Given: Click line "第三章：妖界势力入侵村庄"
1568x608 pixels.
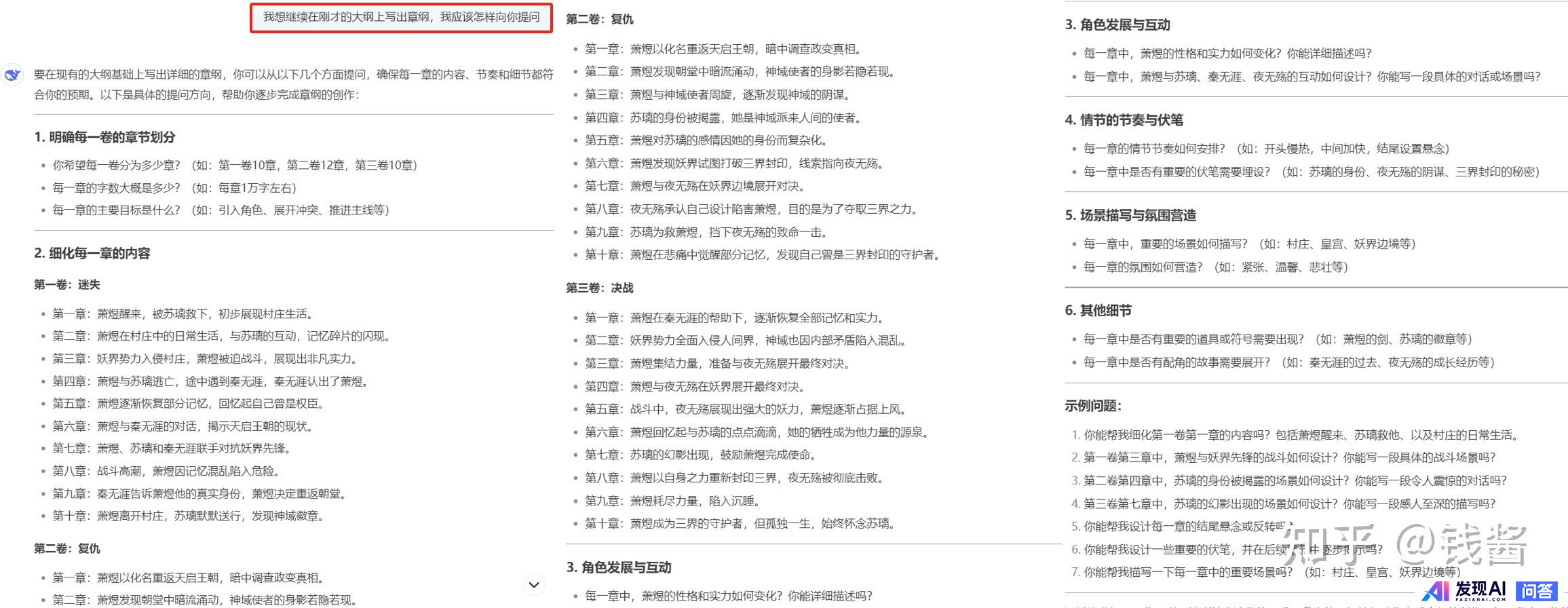Looking at the screenshot, I should 206,358.
